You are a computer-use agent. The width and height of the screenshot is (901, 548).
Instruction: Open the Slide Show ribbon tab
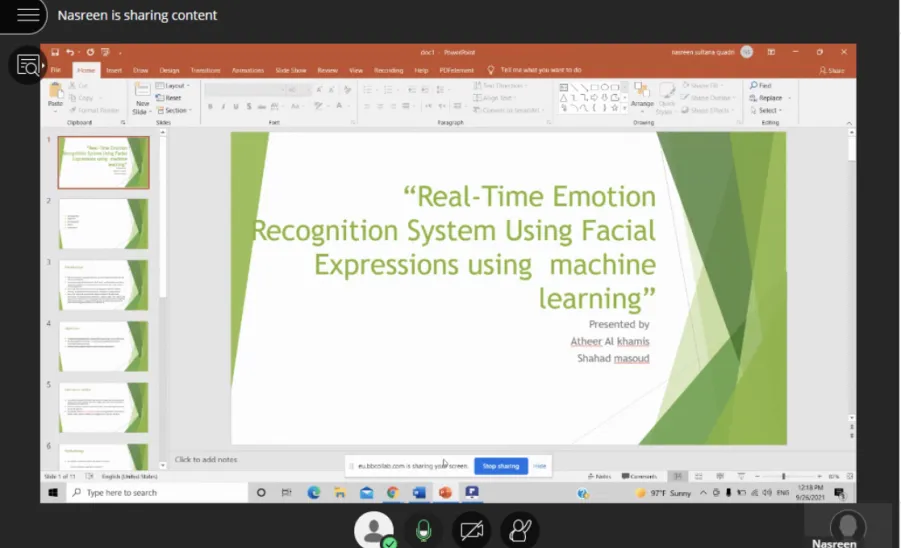point(291,70)
